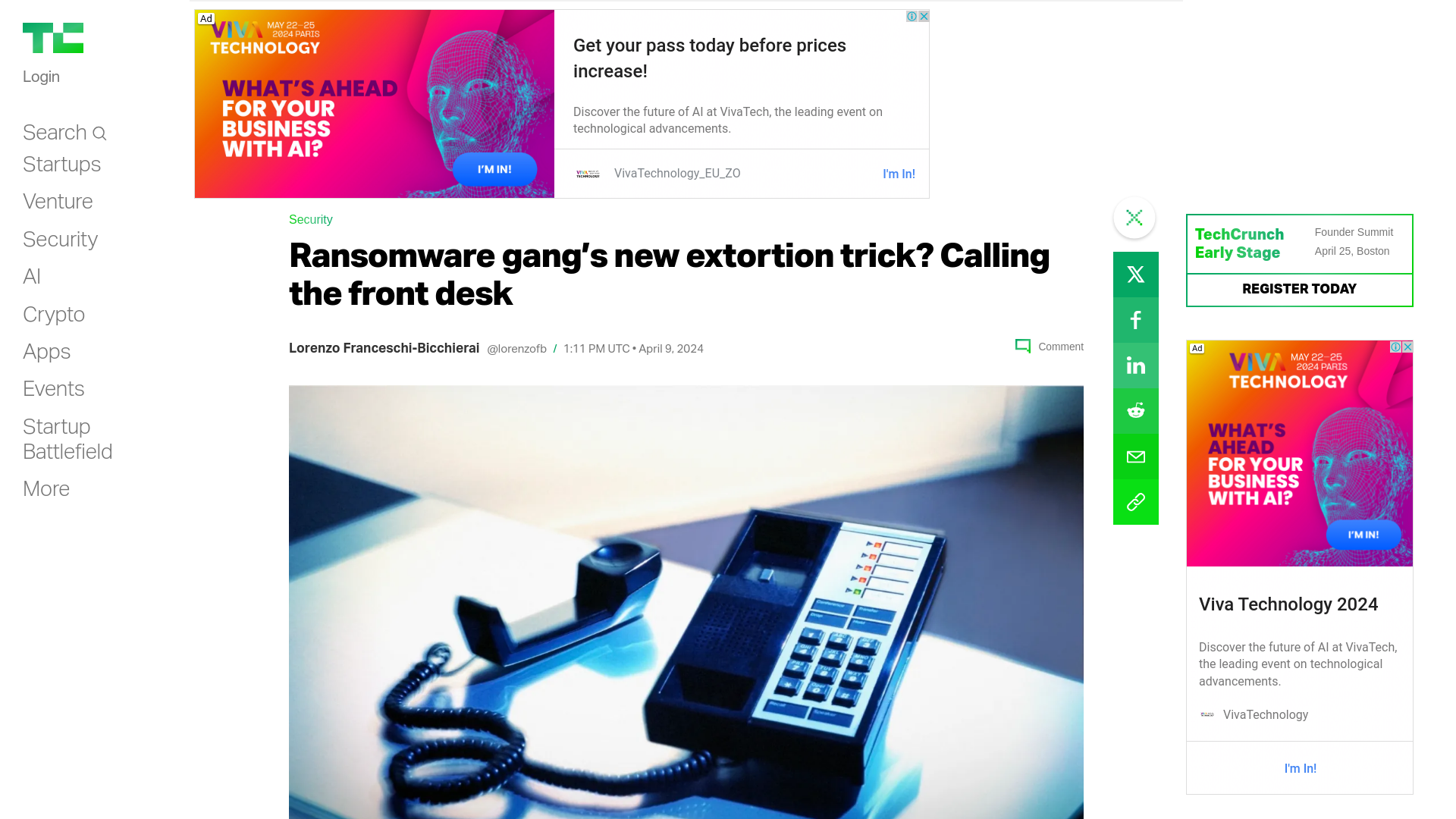1456x819 pixels.
Task: Expand the comment section link
Action: coord(1048,346)
